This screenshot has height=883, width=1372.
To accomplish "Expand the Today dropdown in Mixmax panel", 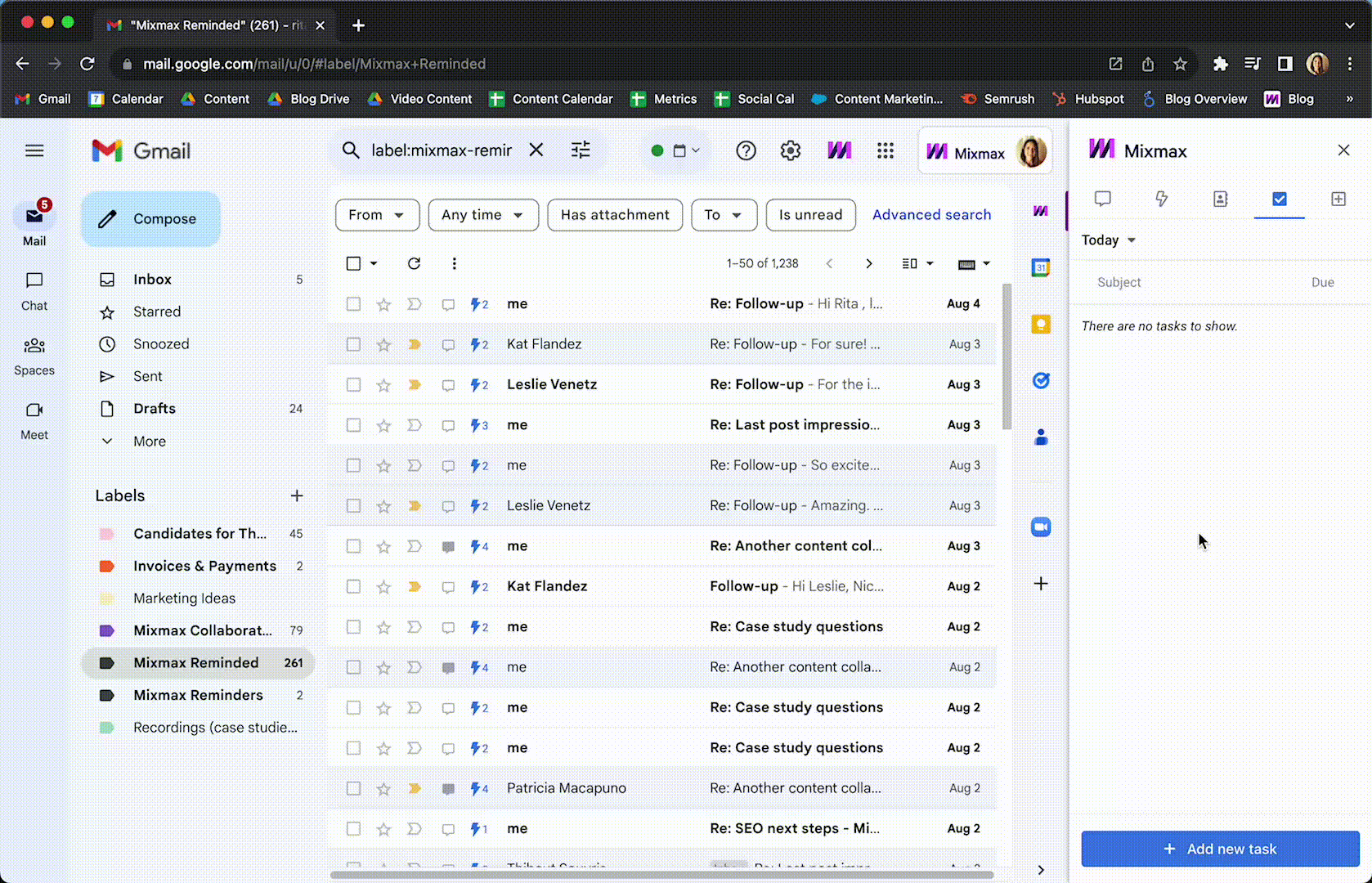I will point(1109,240).
